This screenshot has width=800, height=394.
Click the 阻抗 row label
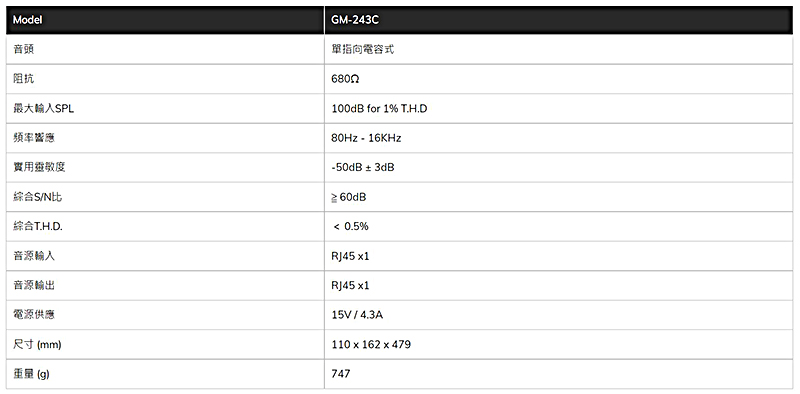tap(23, 80)
